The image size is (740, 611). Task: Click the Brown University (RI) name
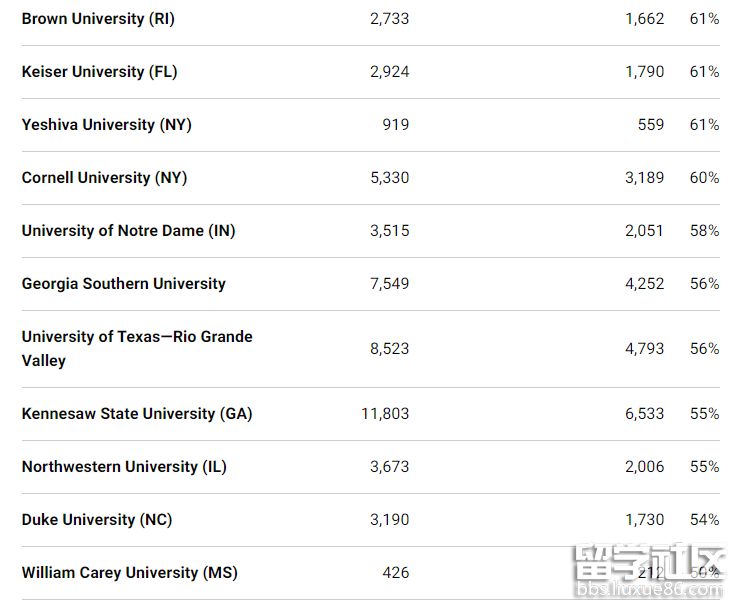pyautogui.click(x=98, y=19)
